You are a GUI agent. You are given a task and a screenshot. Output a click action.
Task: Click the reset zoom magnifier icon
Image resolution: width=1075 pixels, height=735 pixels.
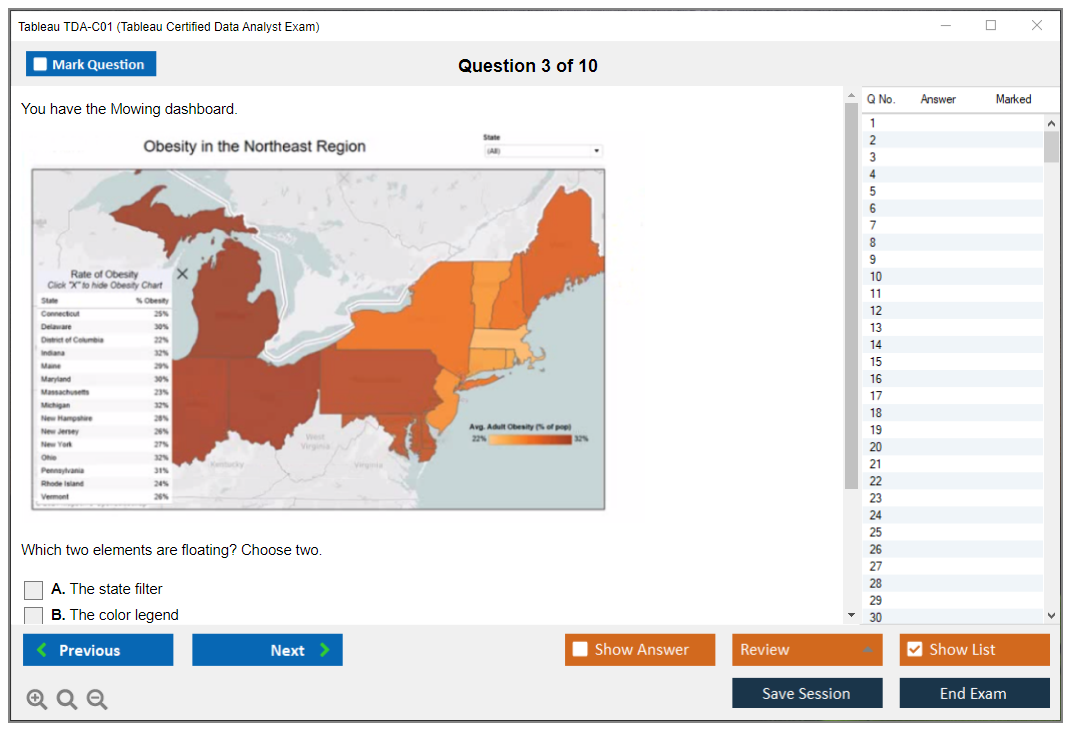tap(67, 700)
